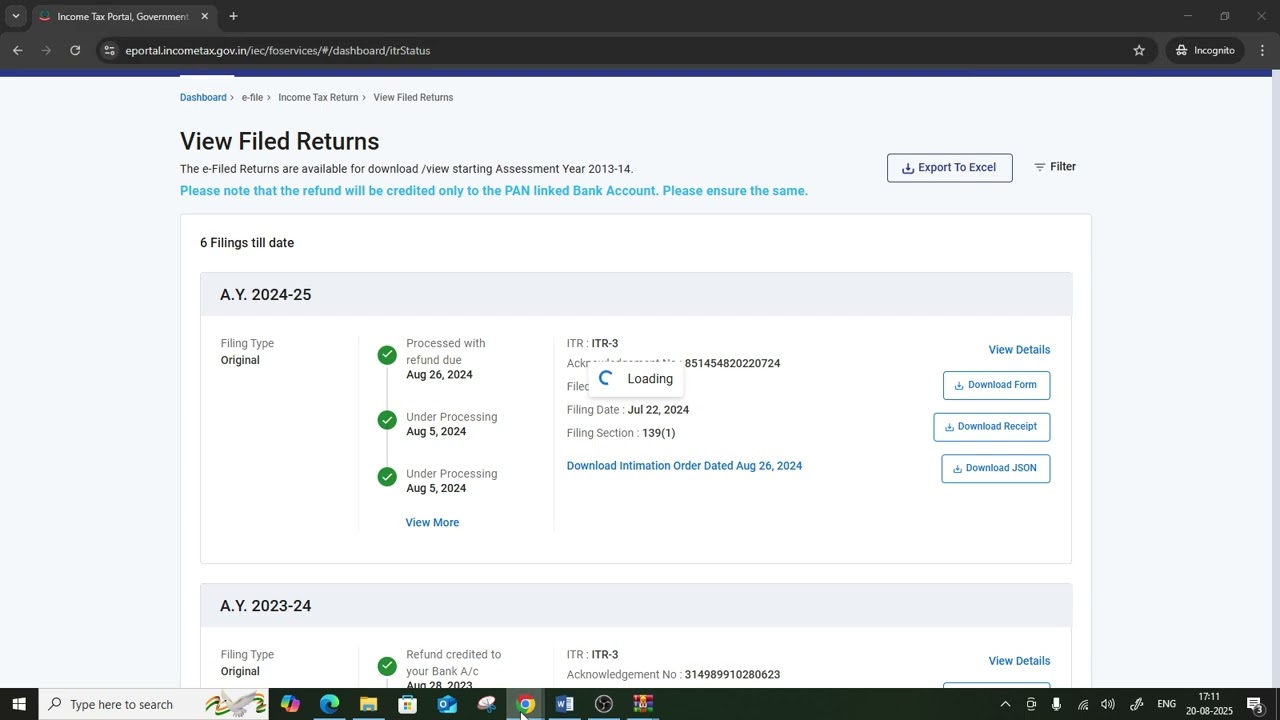View site information icon in address bar
The height and width of the screenshot is (720, 1280).
(x=110, y=50)
